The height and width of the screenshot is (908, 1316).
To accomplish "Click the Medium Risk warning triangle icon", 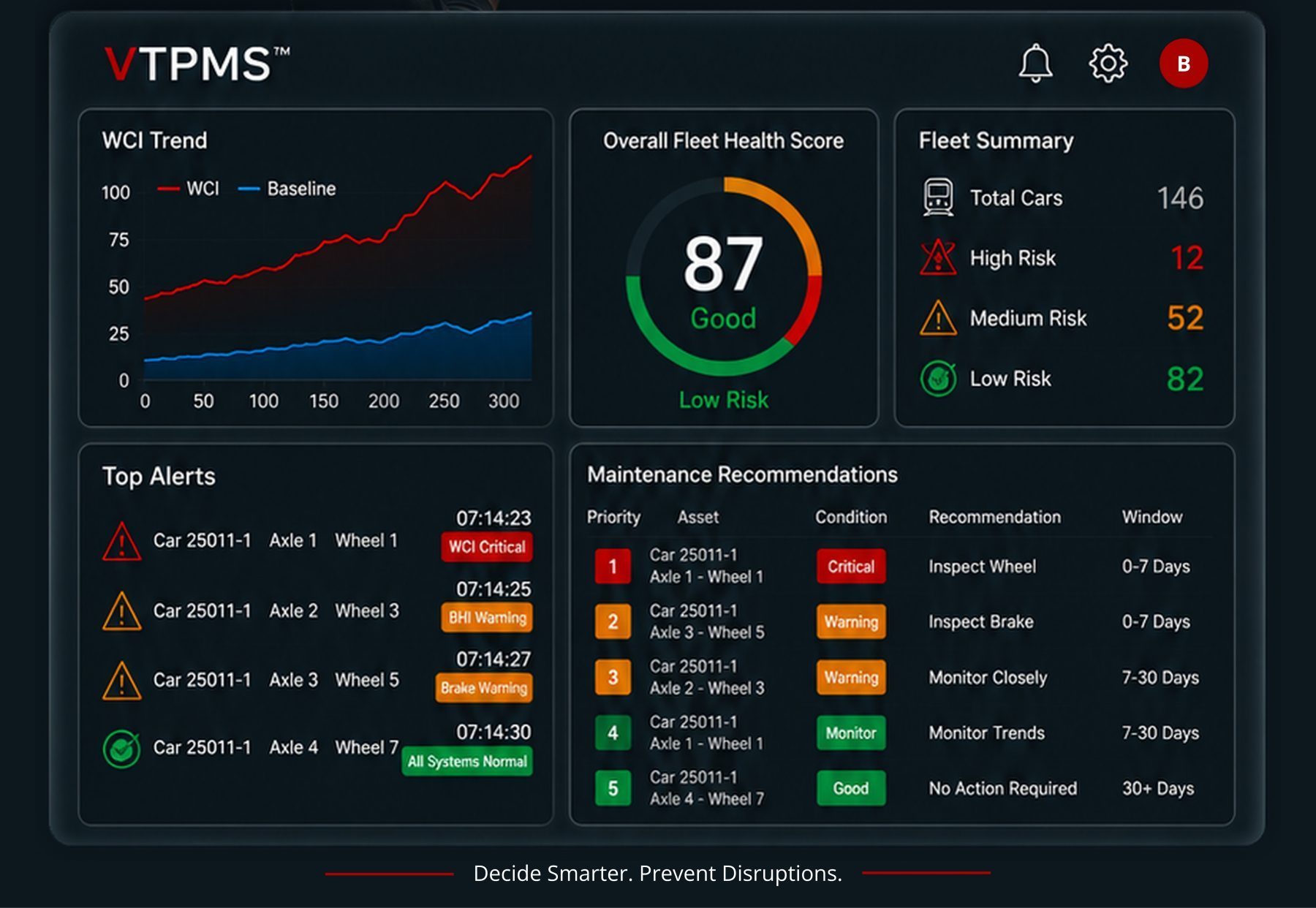I will tap(938, 318).
